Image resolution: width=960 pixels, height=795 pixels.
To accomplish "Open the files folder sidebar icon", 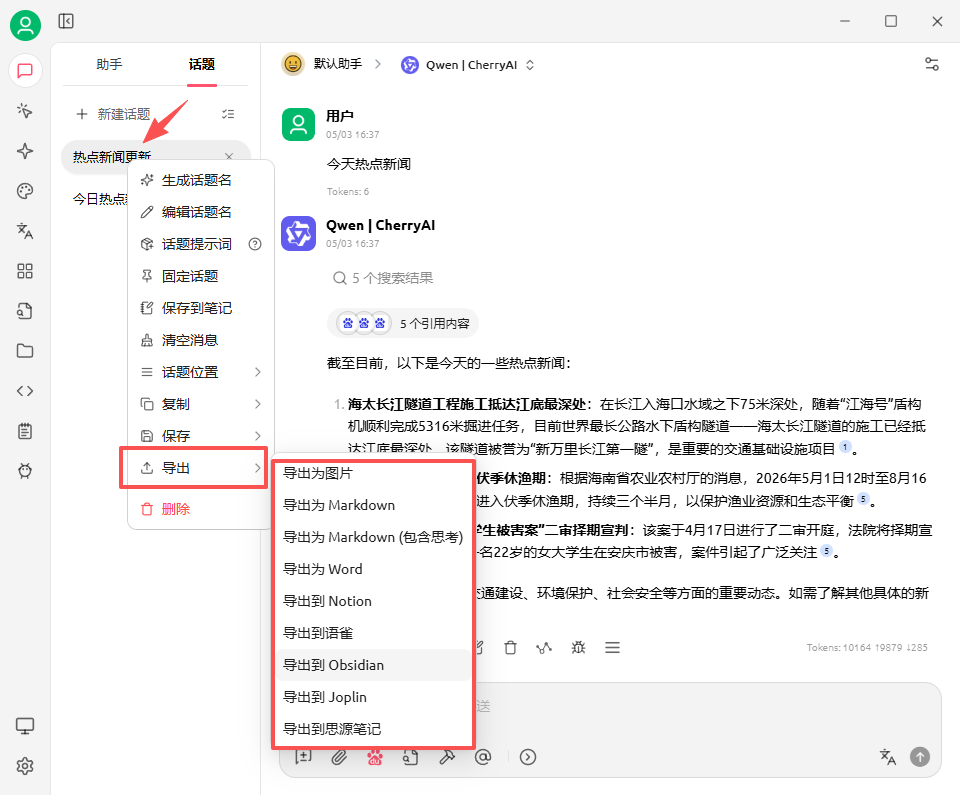I will 25,351.
